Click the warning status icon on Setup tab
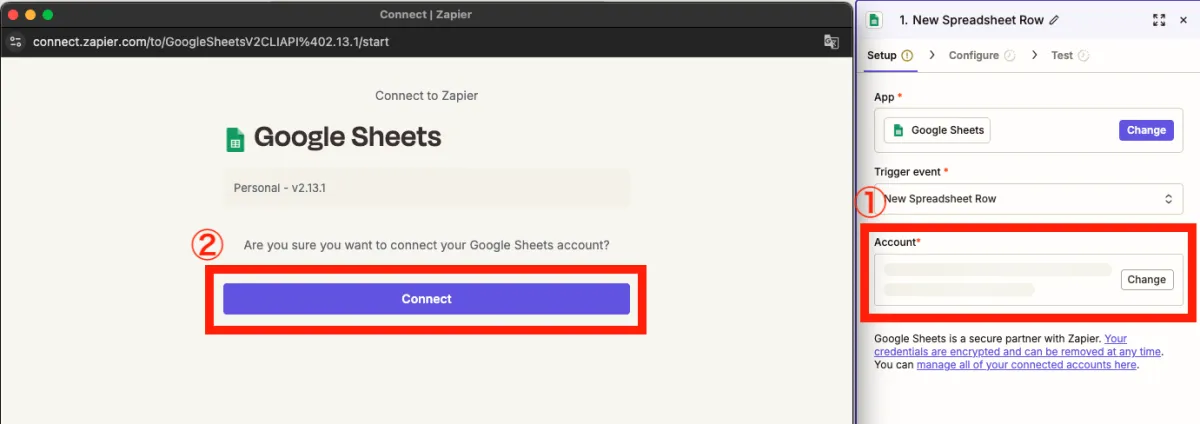 point(907,55)
